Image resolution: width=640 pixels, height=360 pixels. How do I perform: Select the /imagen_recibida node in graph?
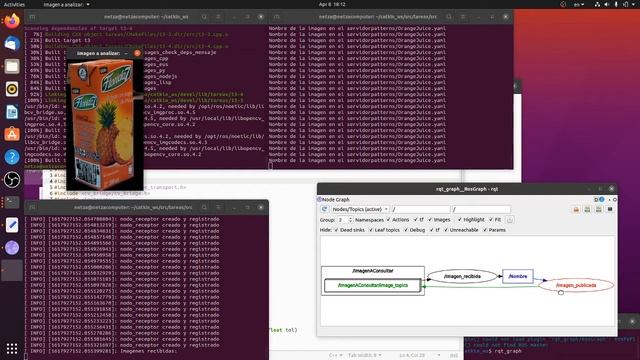(462, 276)
